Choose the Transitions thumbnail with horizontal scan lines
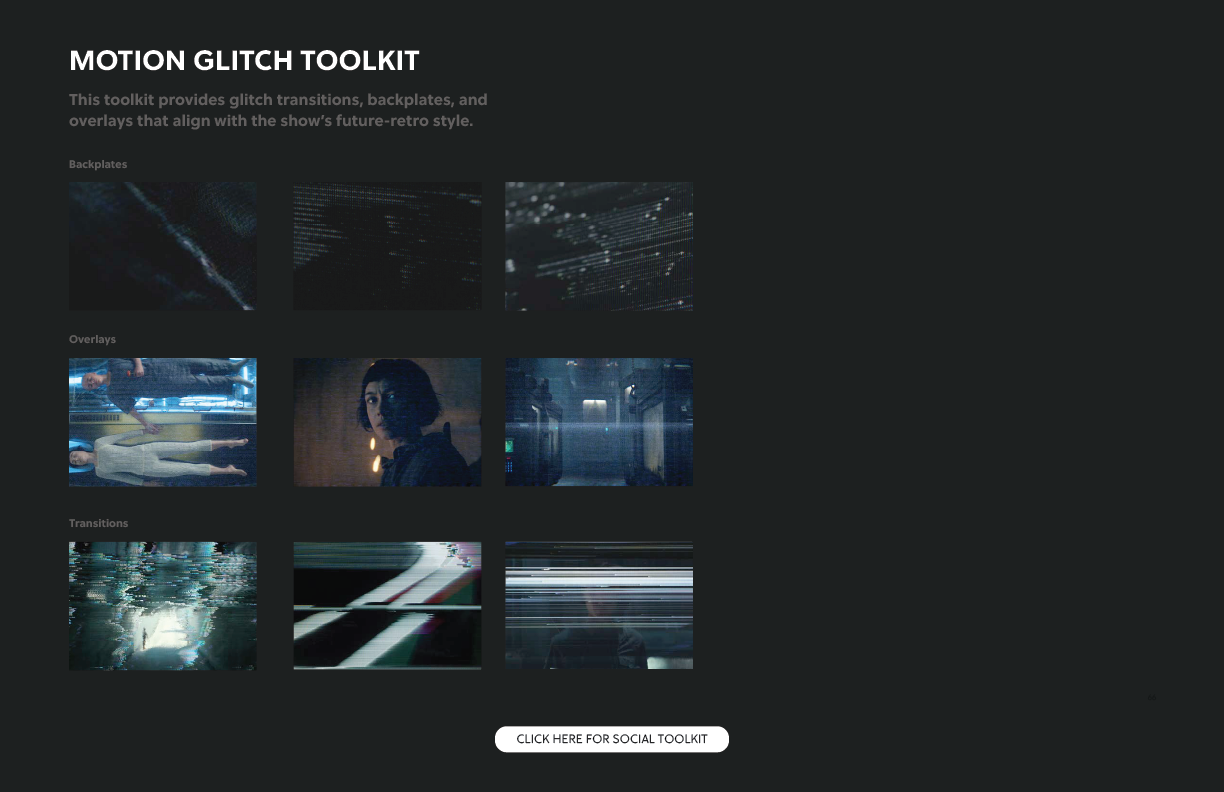 tap(599, 606)
